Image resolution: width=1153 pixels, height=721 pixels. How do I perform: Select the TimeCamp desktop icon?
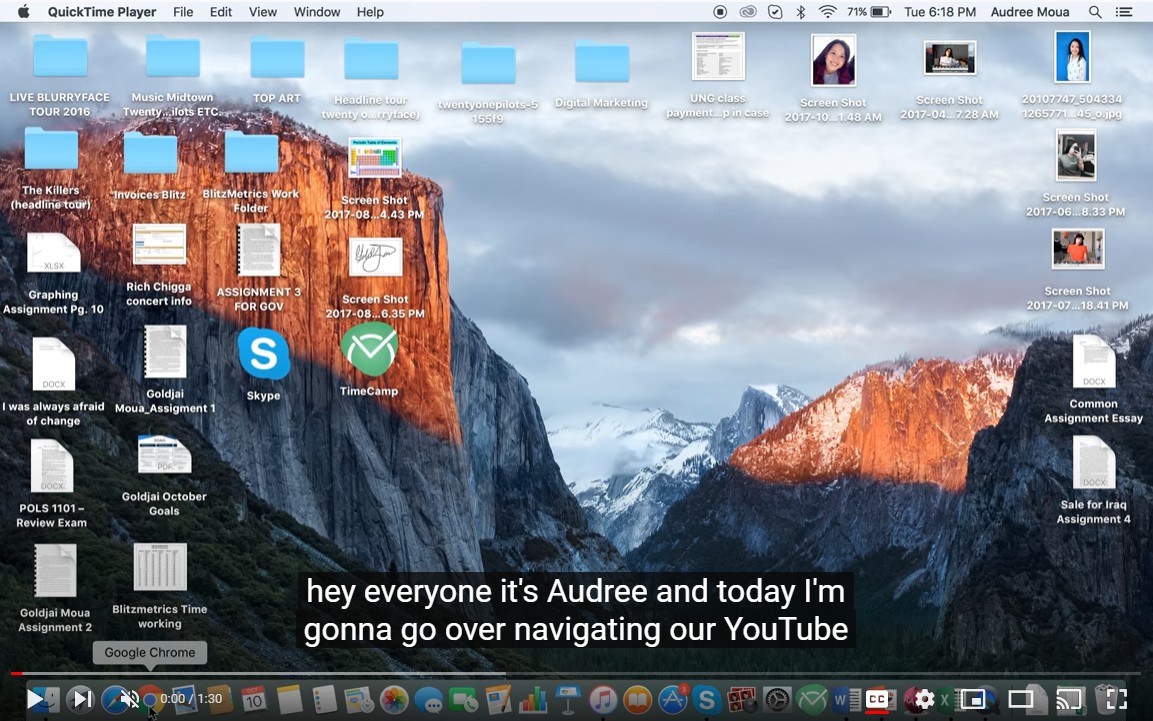coord(369,351)
